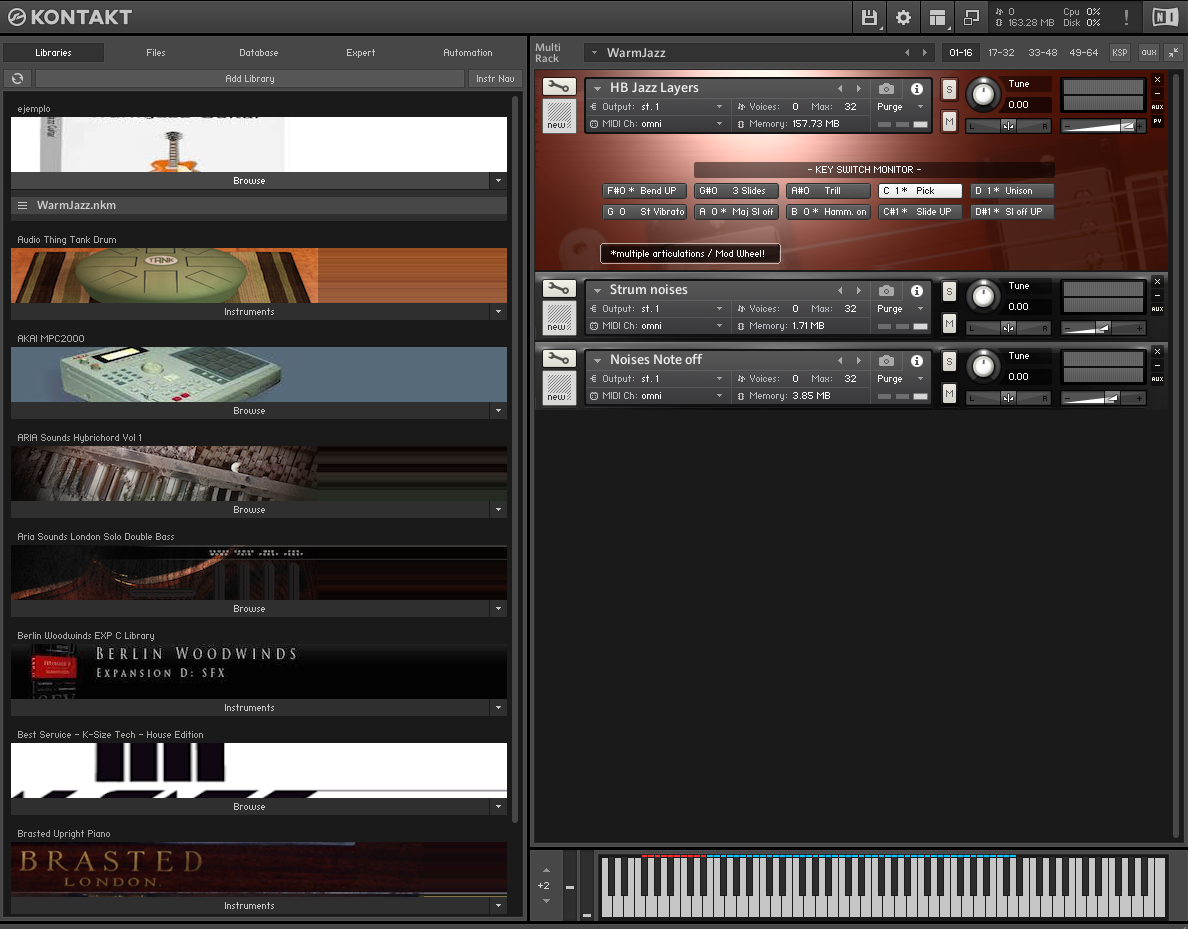Toggle the KSP script editor button

coord(1119,52)
